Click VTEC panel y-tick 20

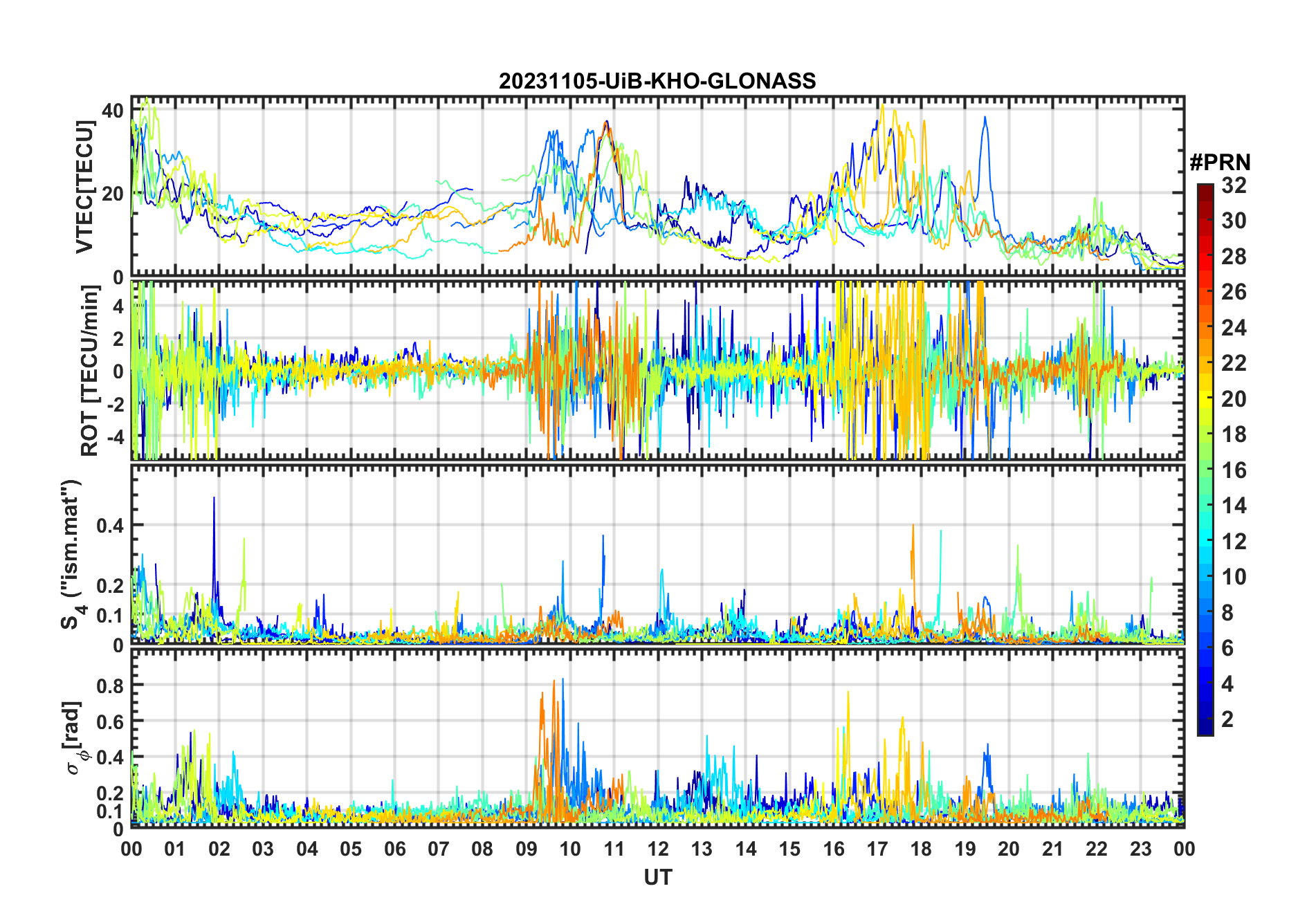click(x=113, y=194)
